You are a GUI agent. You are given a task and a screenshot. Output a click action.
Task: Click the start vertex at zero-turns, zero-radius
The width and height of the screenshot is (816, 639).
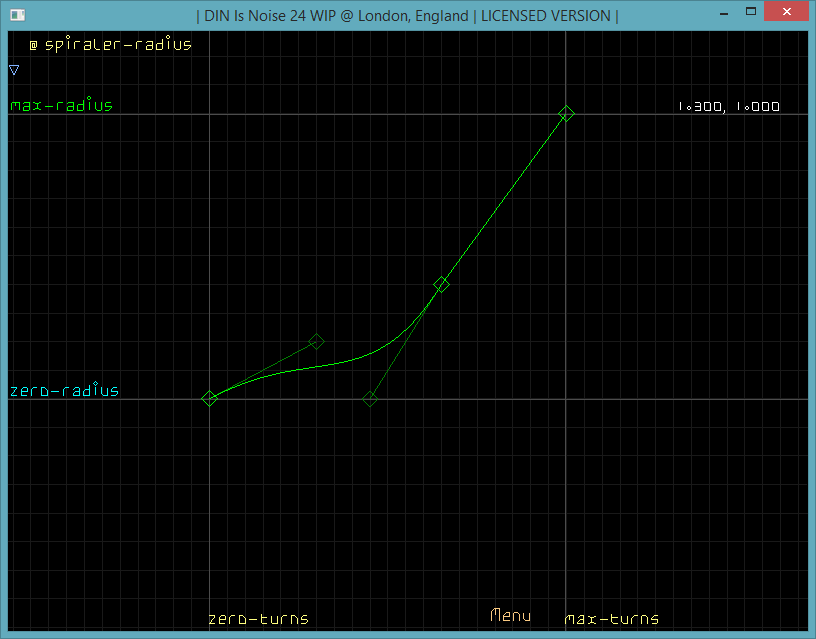click(x=210, y=399)
